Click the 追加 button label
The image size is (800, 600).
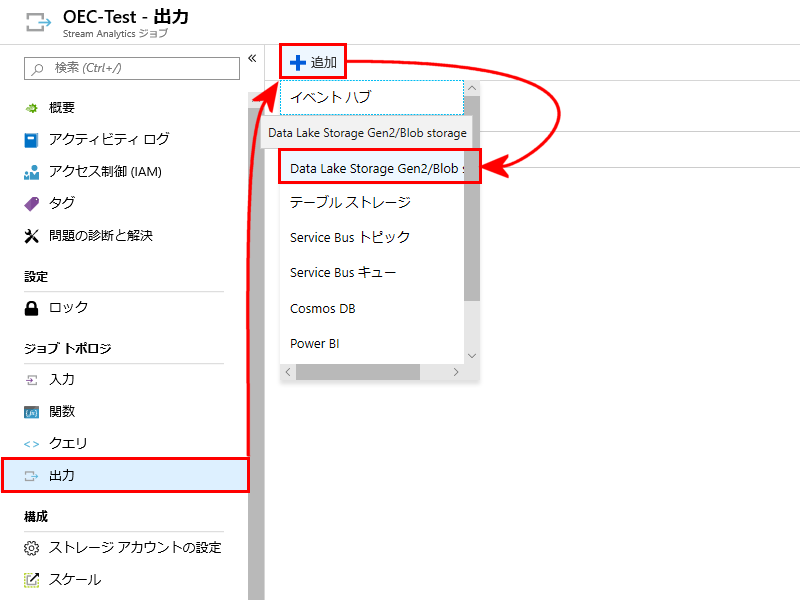pyautogui.click(x=324, y=62)
